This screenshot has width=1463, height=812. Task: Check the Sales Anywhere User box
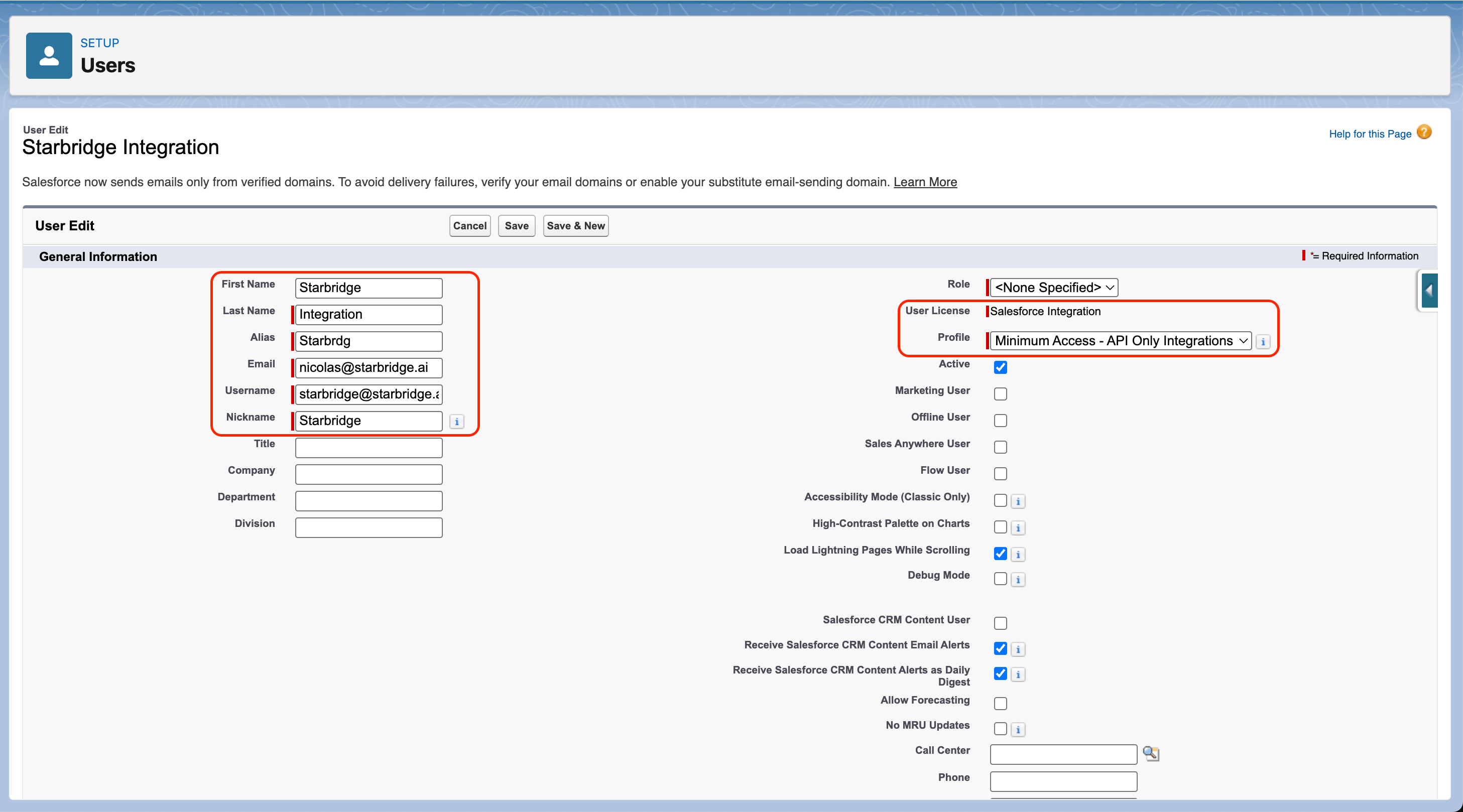[1000, 448]
